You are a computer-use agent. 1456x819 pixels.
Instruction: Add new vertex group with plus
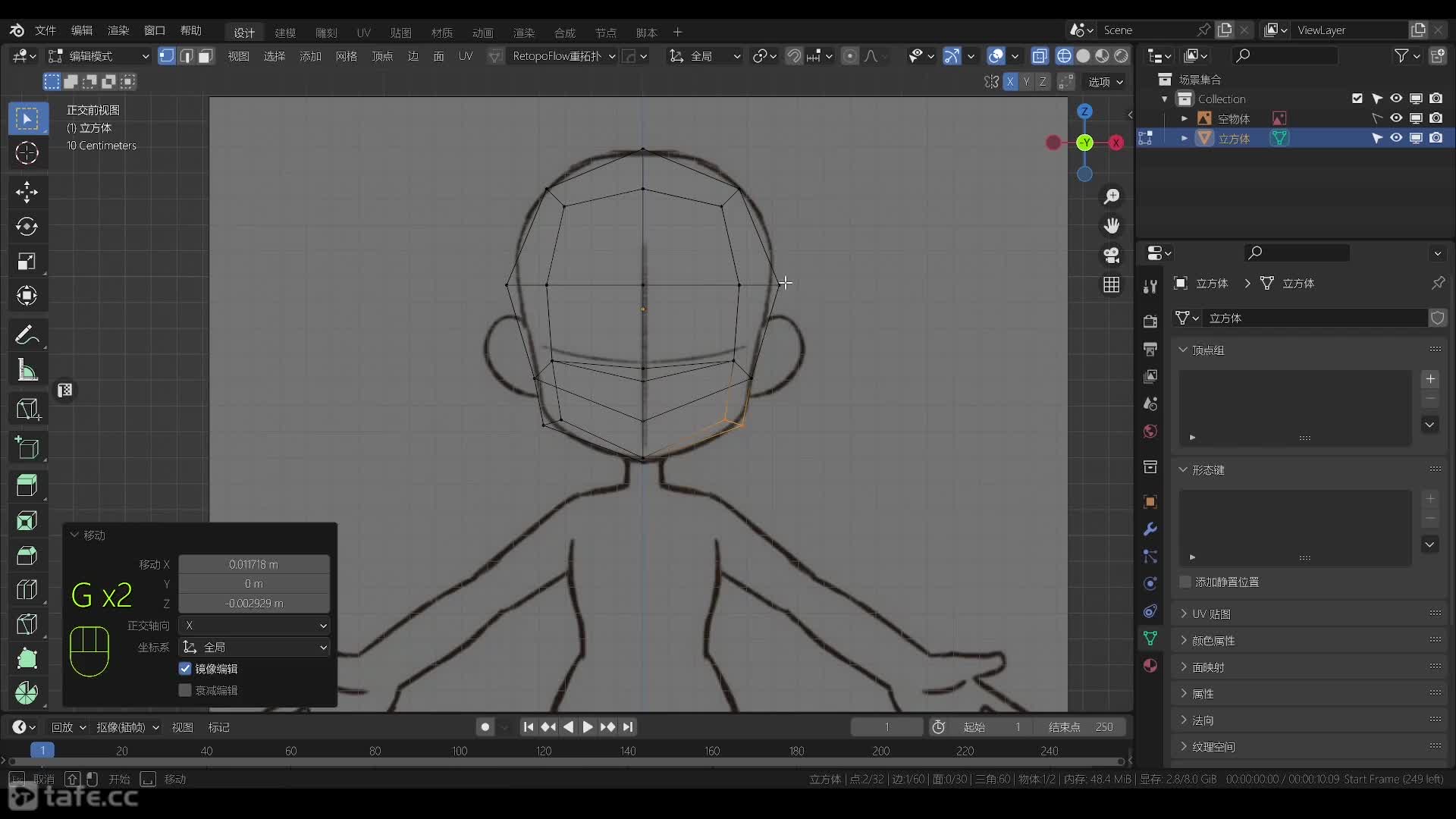(x=1430, y=379)
